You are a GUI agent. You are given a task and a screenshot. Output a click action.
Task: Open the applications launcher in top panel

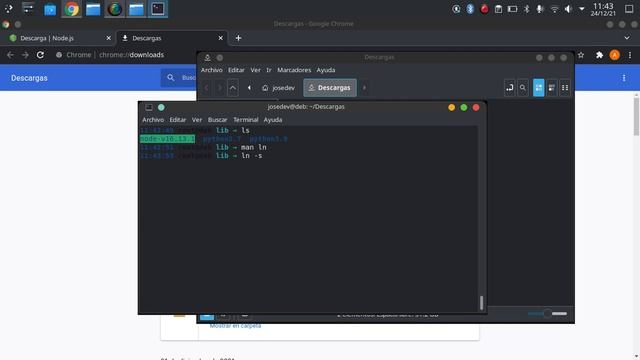coord(9,9)
